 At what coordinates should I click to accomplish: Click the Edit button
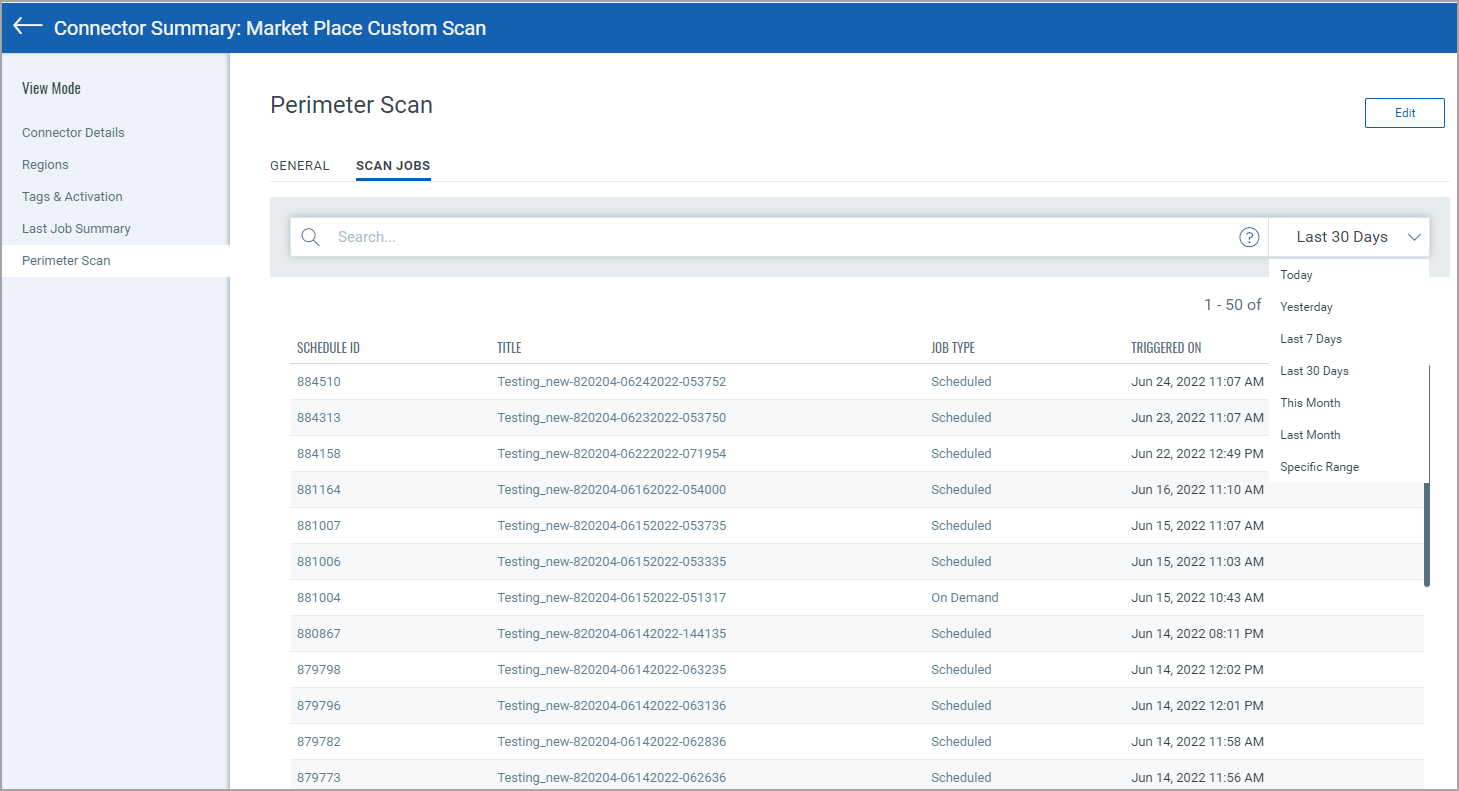tap(1404, 113)
